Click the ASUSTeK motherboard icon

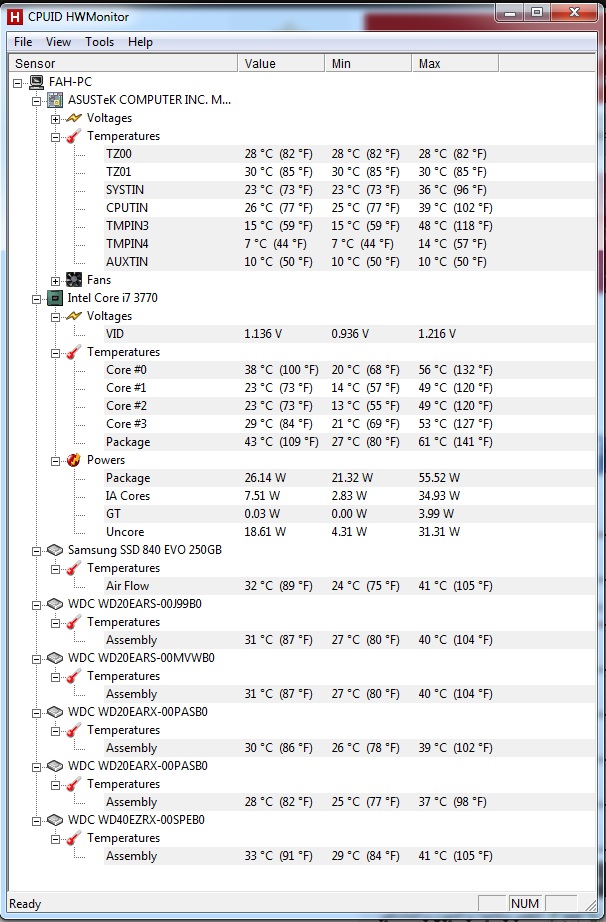(55, 100)
